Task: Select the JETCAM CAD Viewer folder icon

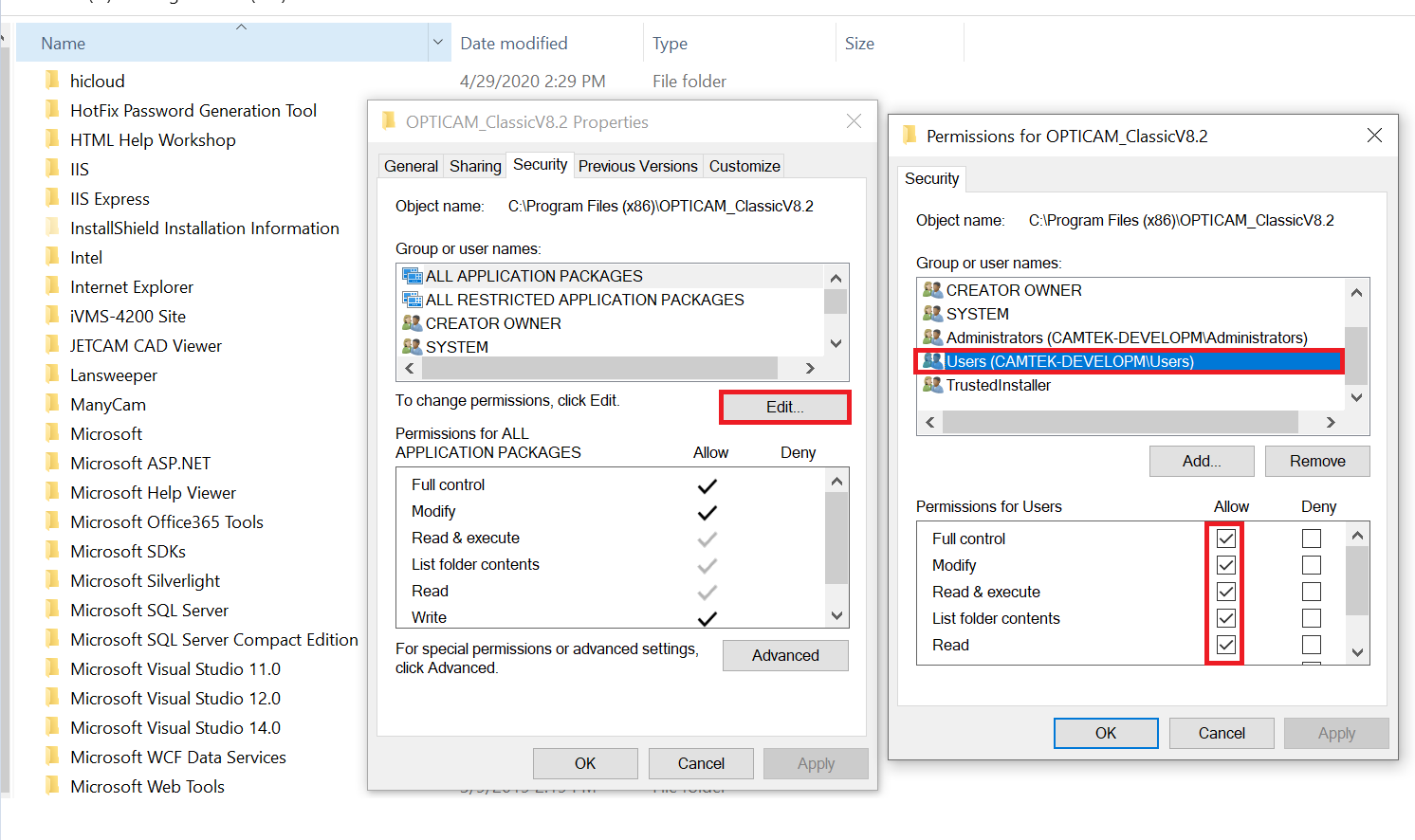Action: (x=52, y=345)
